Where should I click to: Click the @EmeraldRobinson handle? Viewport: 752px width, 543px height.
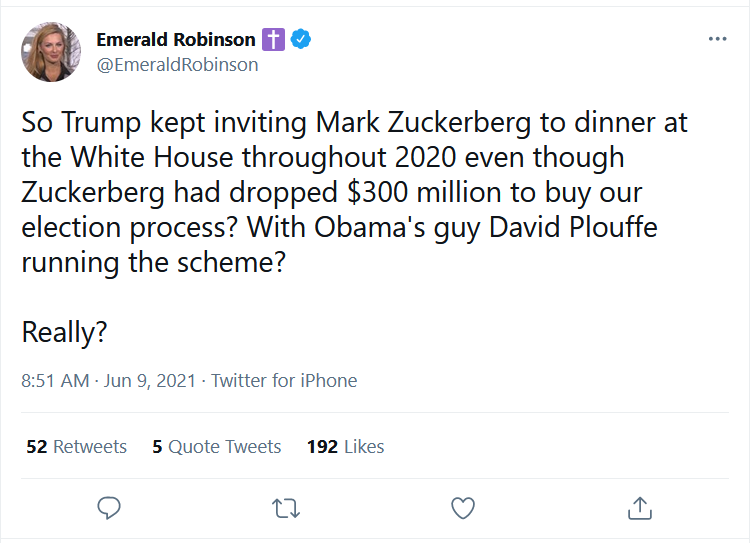pos(177,65)
